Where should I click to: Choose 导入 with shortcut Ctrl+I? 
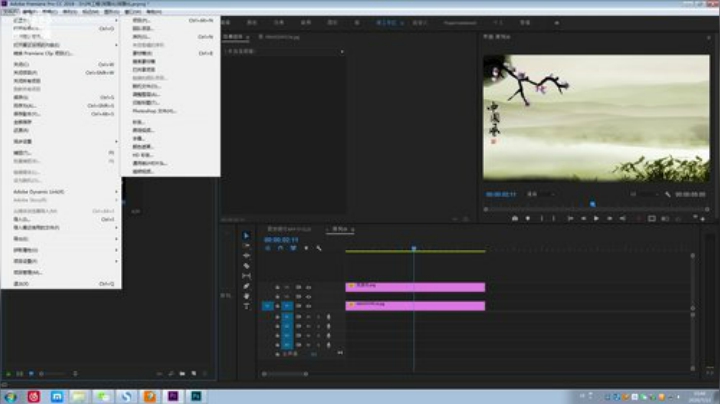pos(63,219)
